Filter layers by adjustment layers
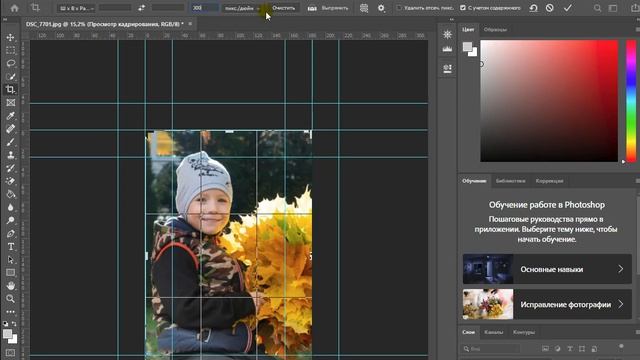Image resolution: width=640 pixels, height=360 pixels. point(558,349)
